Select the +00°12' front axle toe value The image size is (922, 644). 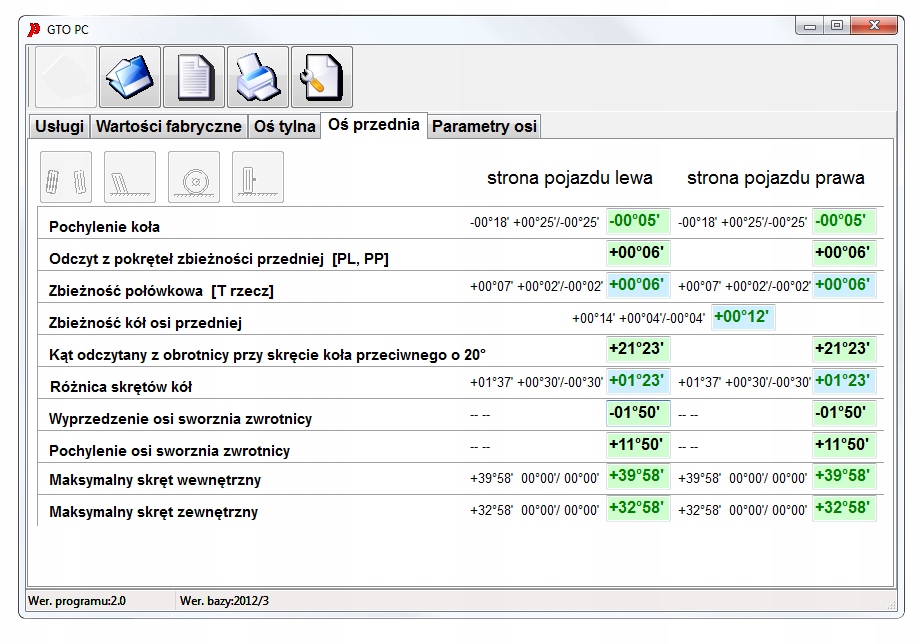(x=741, y=317)
